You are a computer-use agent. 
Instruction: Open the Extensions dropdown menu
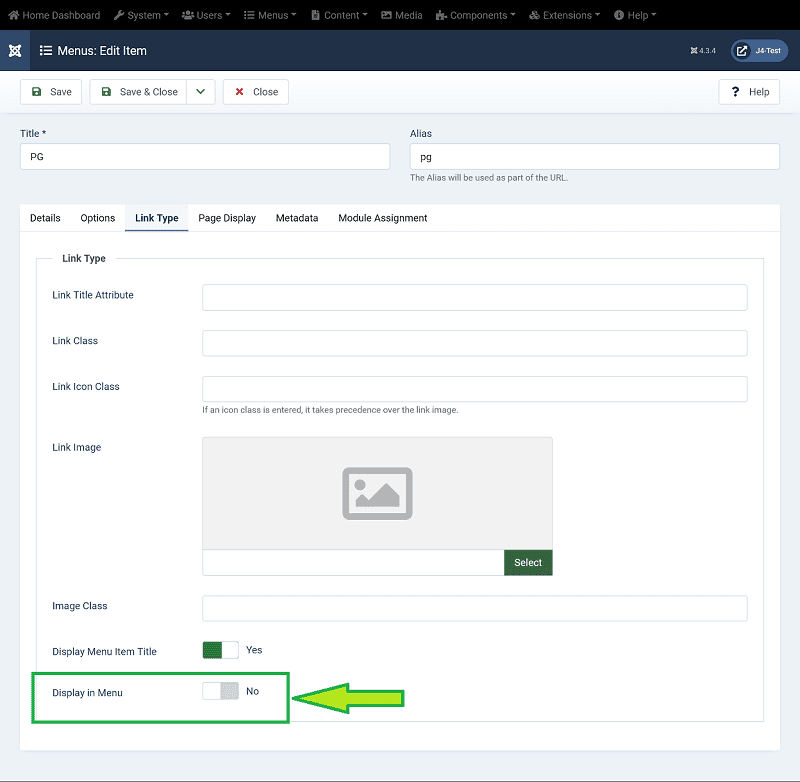[x=564, y=15]
